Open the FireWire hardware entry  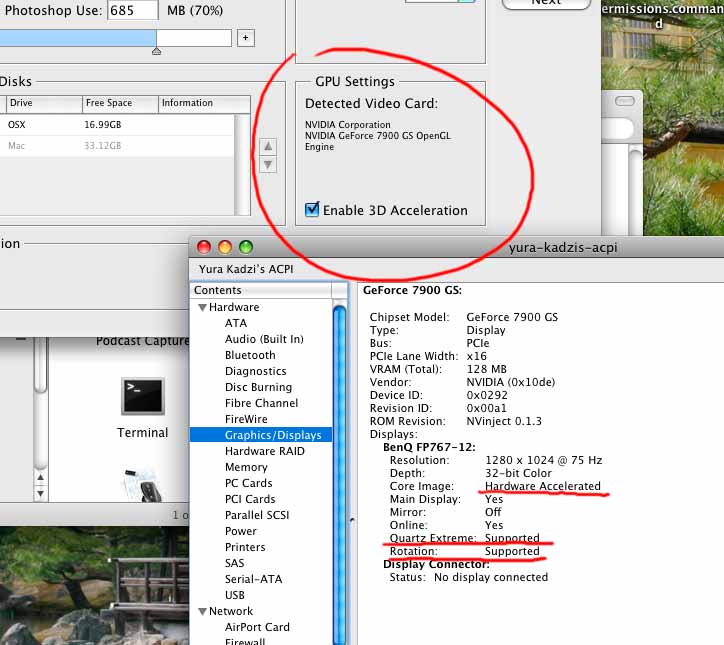tap(246, 419)
